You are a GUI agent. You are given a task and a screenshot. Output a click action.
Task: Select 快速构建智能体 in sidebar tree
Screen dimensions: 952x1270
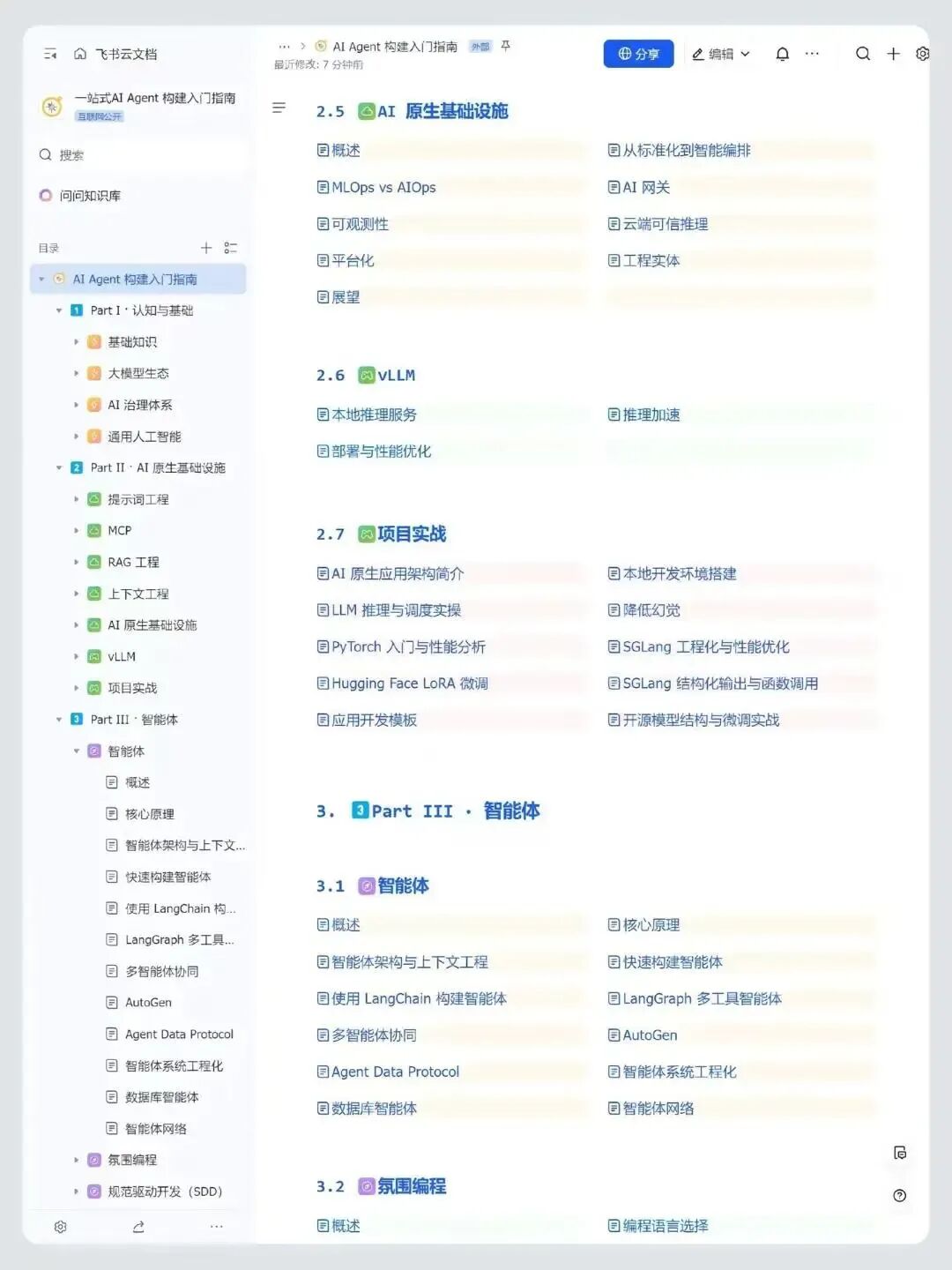[168, 877]
